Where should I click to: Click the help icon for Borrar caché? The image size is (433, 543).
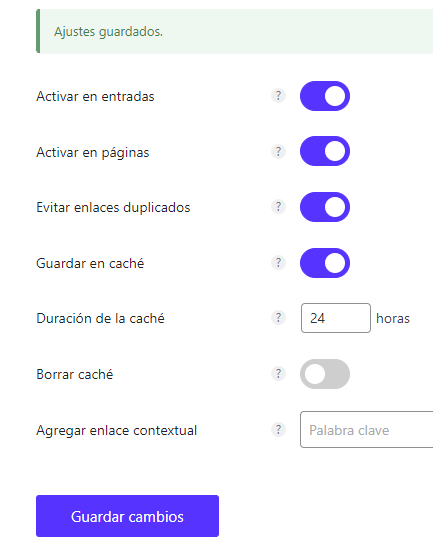pos(278,374)
